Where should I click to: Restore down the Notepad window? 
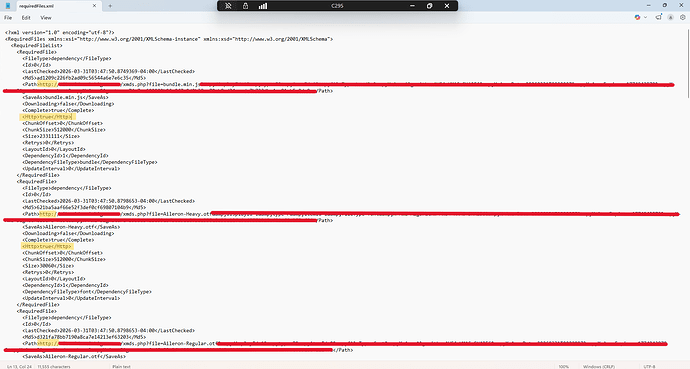[665, 5]
